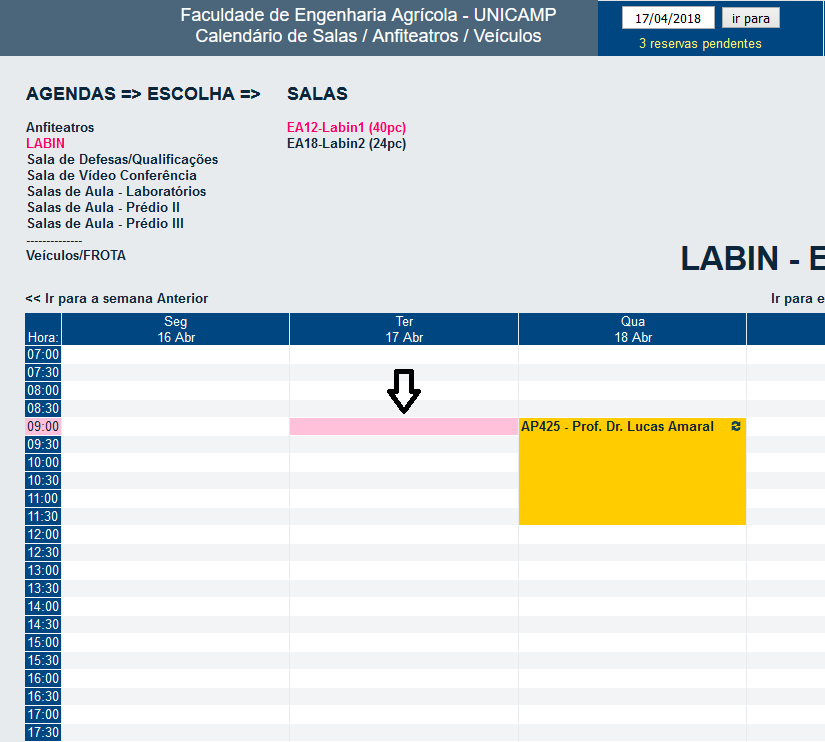The width and height of the screenshot is (825, 742).
Task: Select the Anfiteatros agenda
Action: coord(60,127)
